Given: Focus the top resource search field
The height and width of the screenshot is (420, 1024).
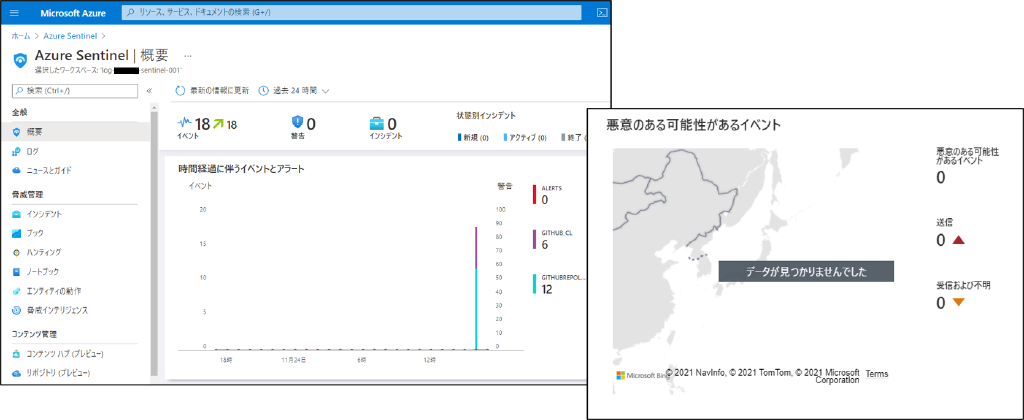Looking at the screenshot, I should (x=351, y=12).
